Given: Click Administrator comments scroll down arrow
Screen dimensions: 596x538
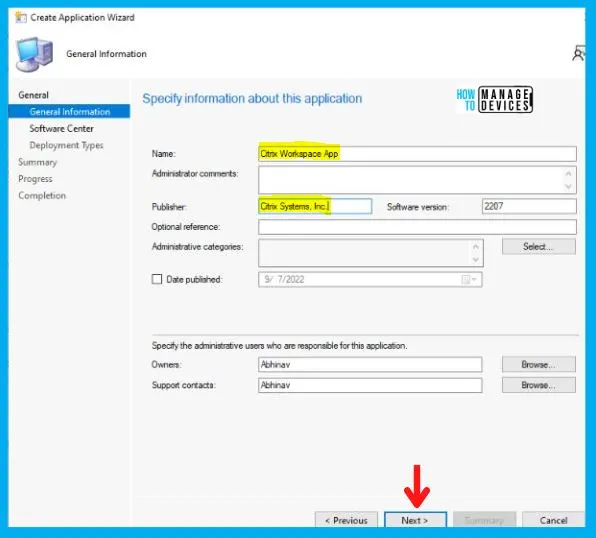Looking at the screenshot, I should 568,186.
